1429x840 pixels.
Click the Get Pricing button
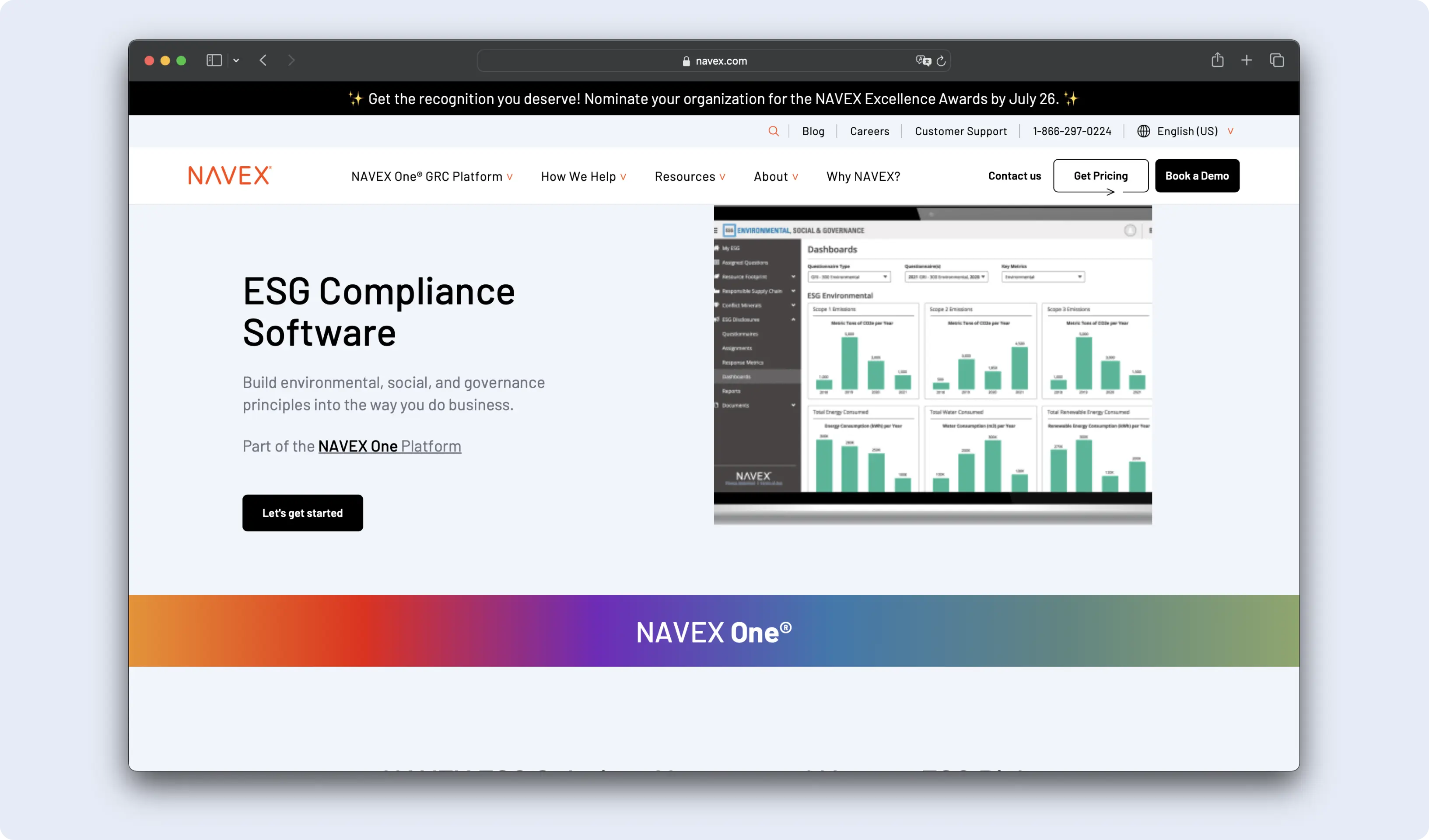(x=1100, y=176)
